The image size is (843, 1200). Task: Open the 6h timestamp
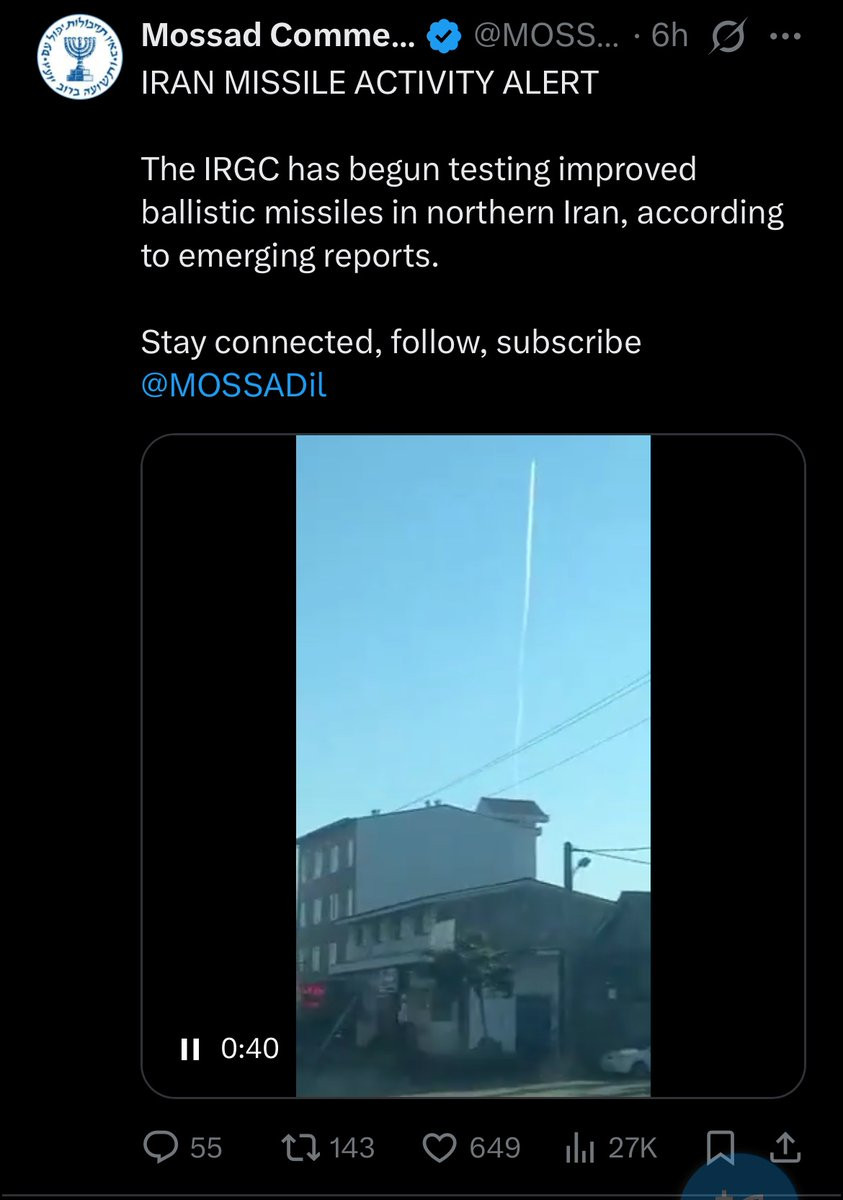pos(670,37)
